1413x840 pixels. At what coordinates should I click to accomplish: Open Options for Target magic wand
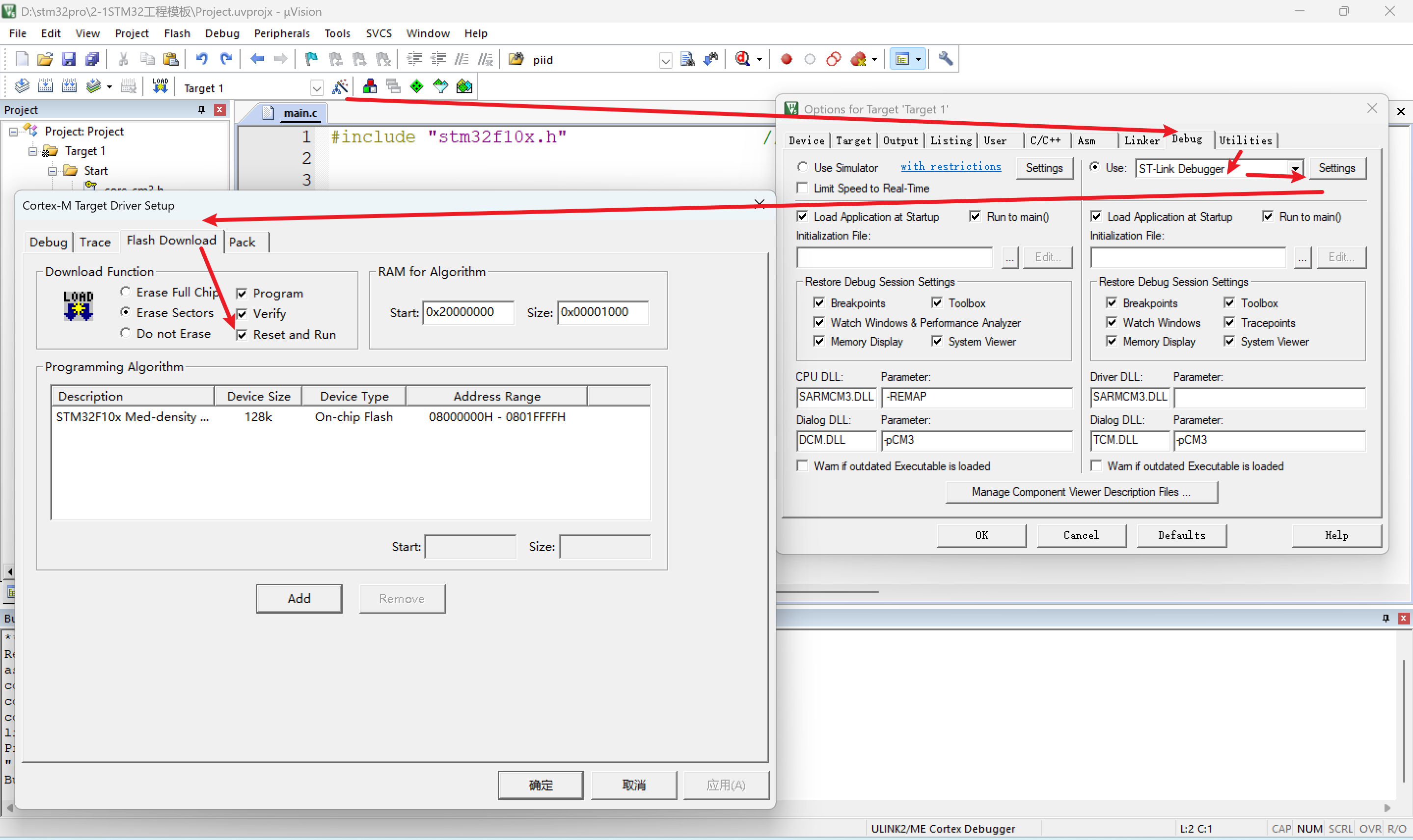click(340, 86)
